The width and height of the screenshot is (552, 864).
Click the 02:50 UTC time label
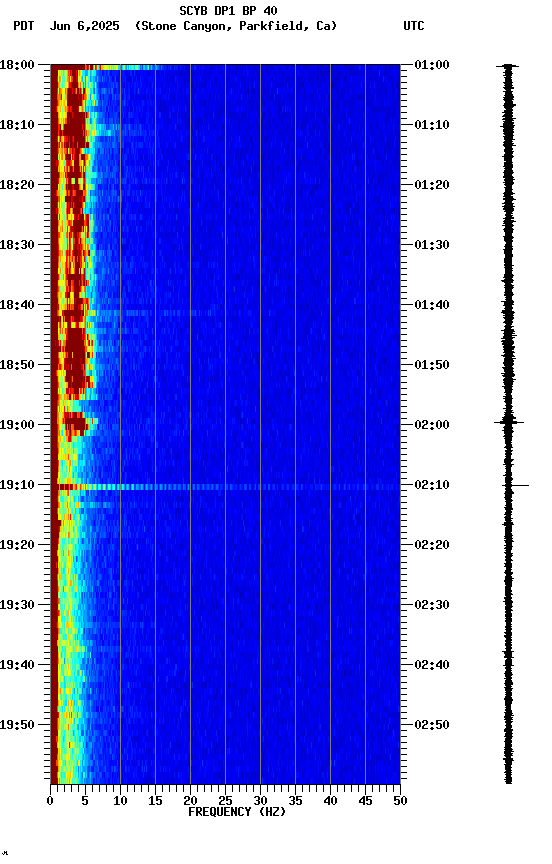tap(432, 725)
